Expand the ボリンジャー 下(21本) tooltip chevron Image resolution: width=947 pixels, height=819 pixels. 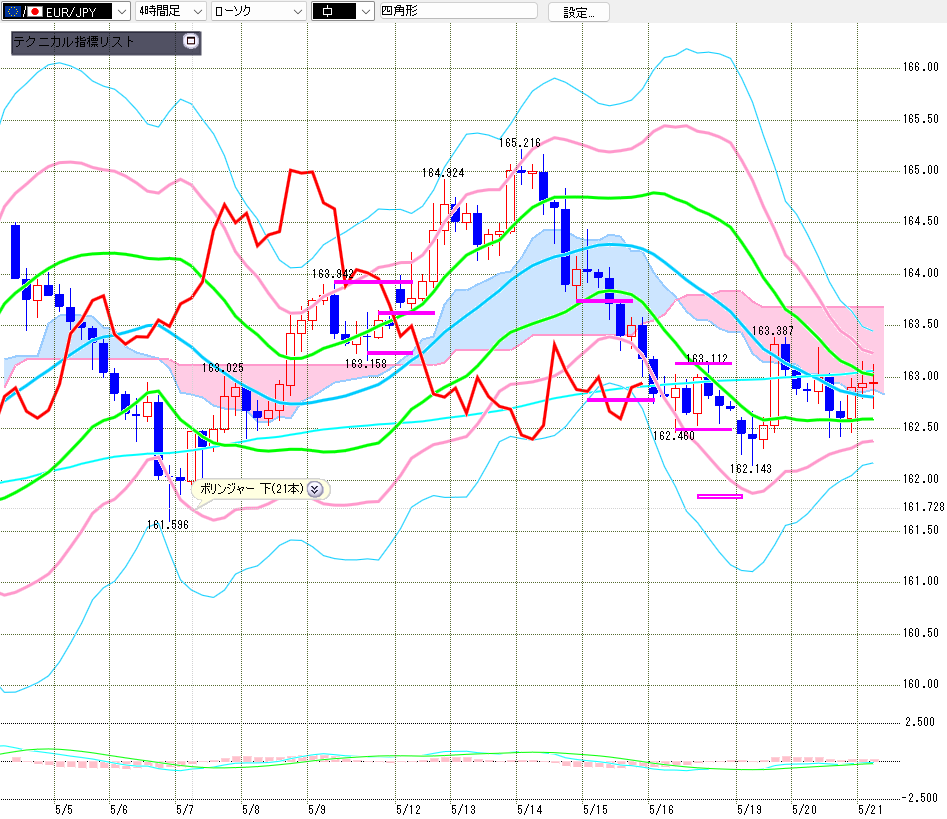(x=315, y=489)
